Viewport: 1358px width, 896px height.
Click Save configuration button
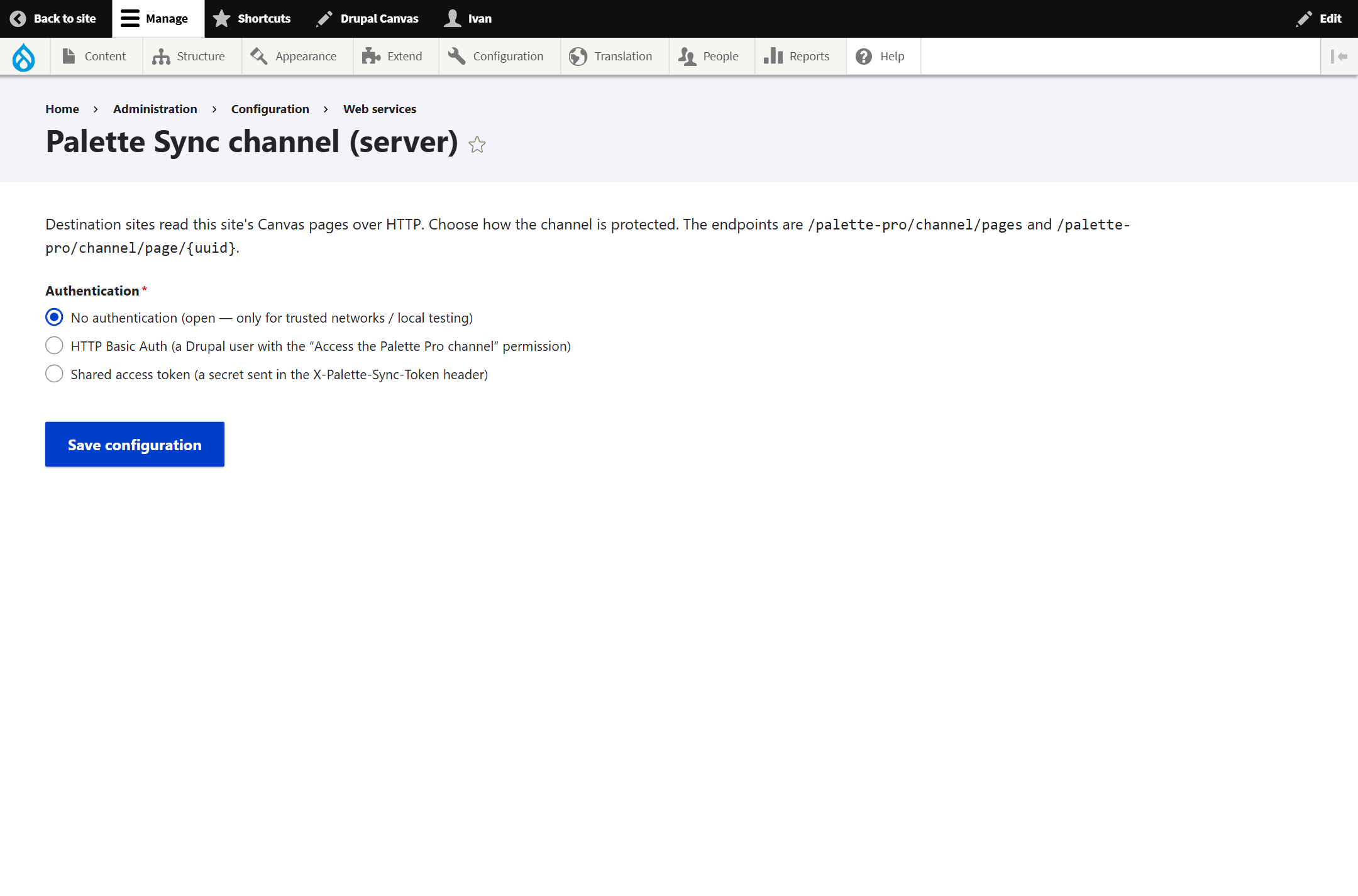pyautogui.click(x=135, y=445)
